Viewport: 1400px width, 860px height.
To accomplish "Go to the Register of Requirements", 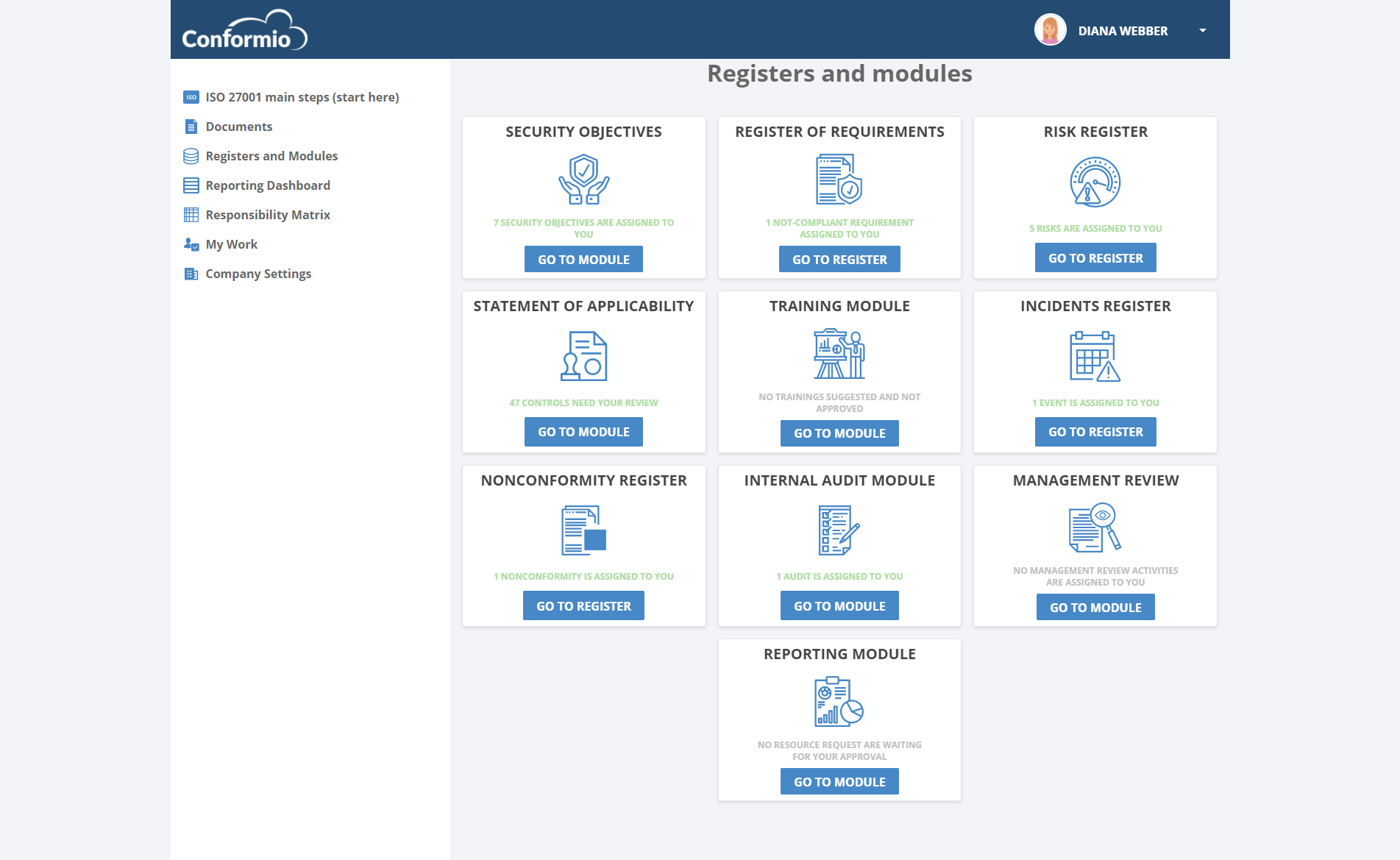I will (839, 259).
